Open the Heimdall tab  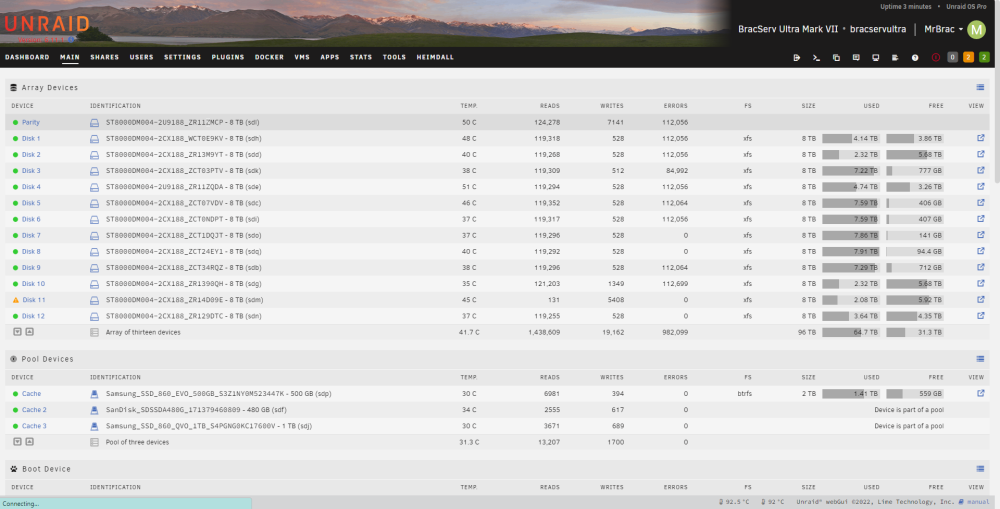click(435, 57)
